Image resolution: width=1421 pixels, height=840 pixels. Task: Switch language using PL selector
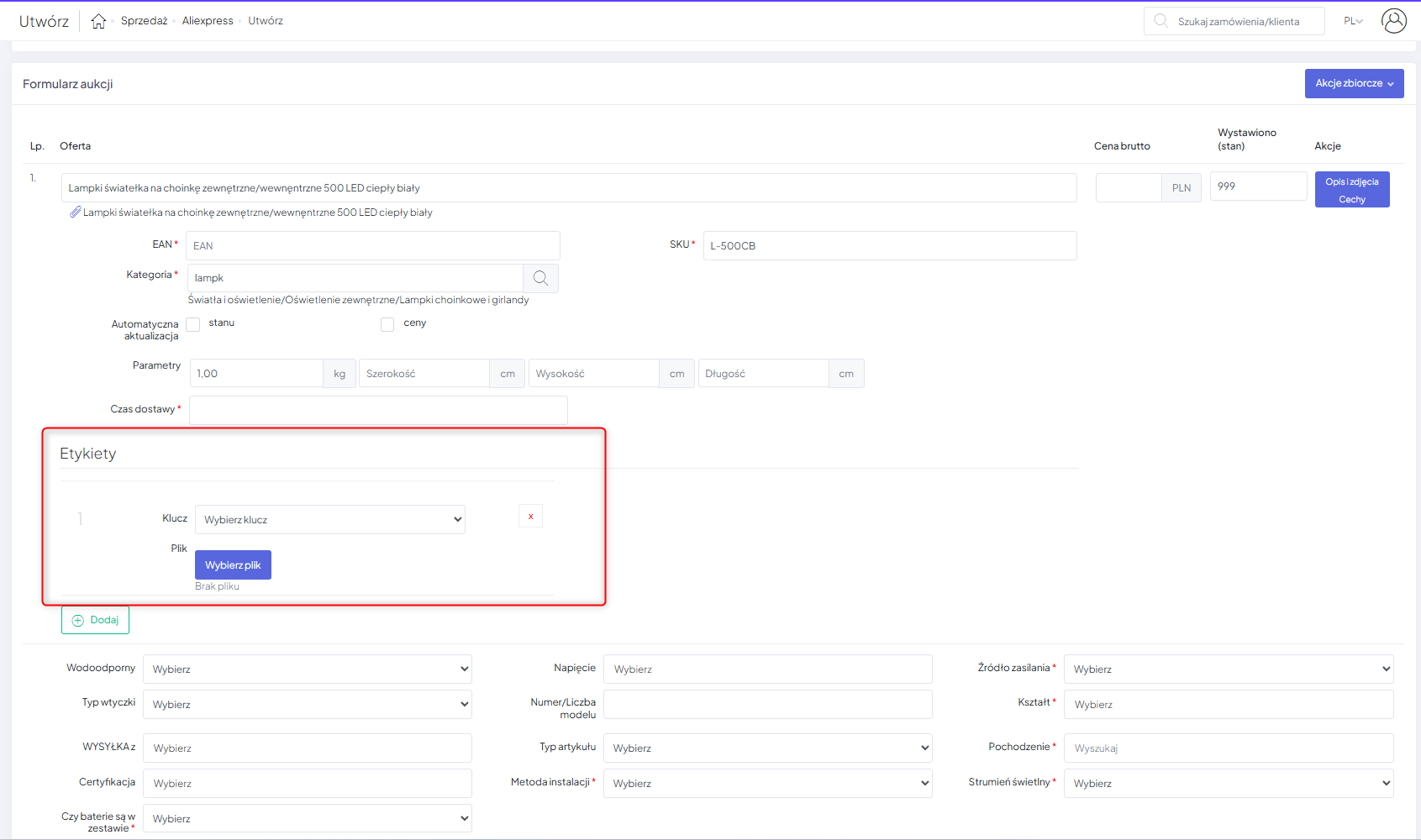pos(1353,21)
